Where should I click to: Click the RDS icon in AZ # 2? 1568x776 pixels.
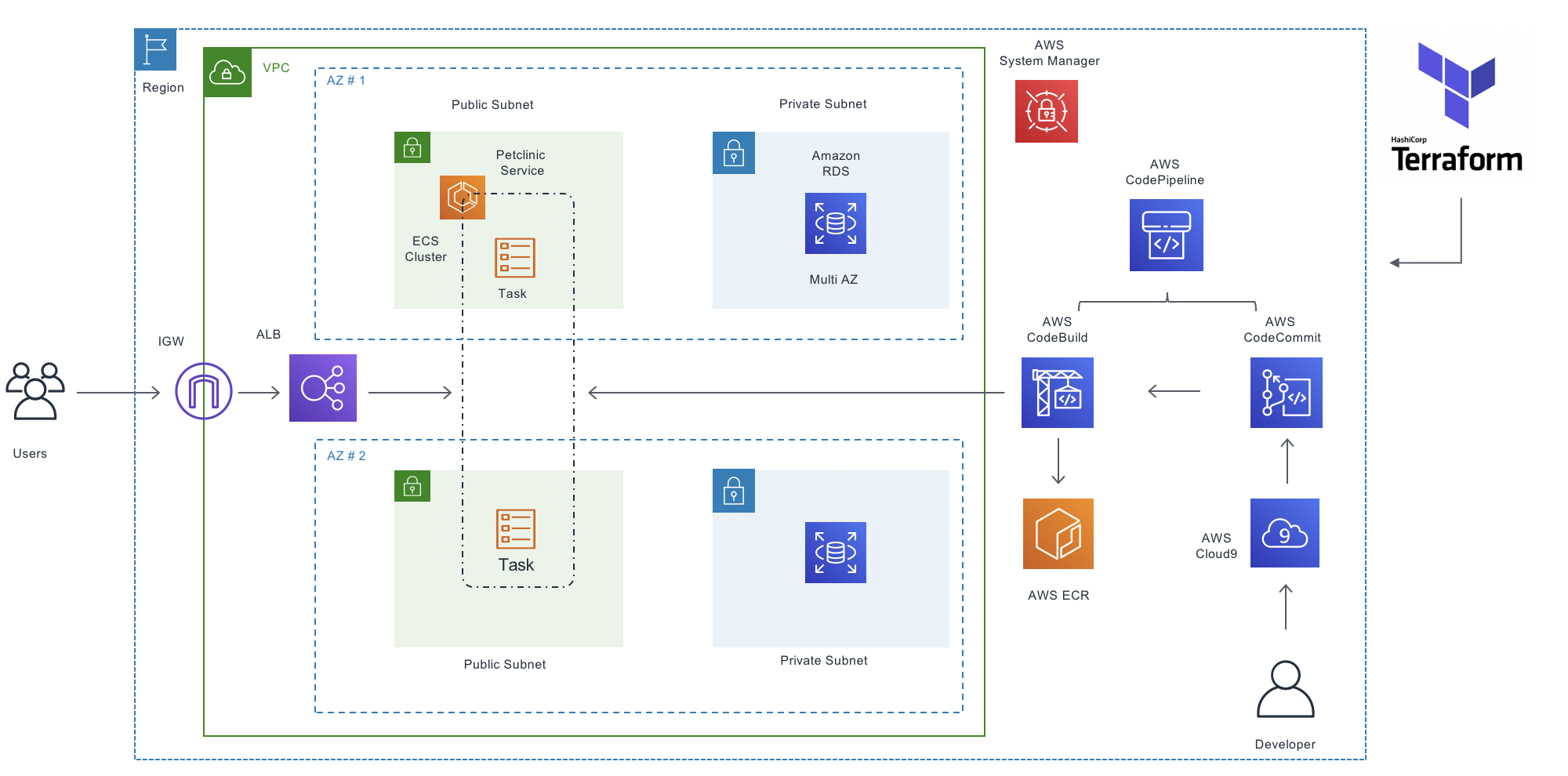click(836, 553)
